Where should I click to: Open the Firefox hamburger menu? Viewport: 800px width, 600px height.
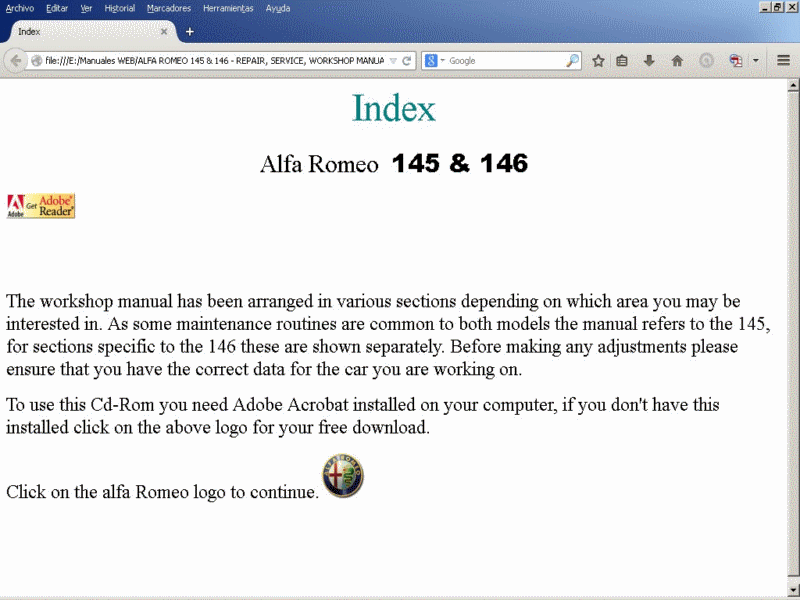(x=784, y=61)
